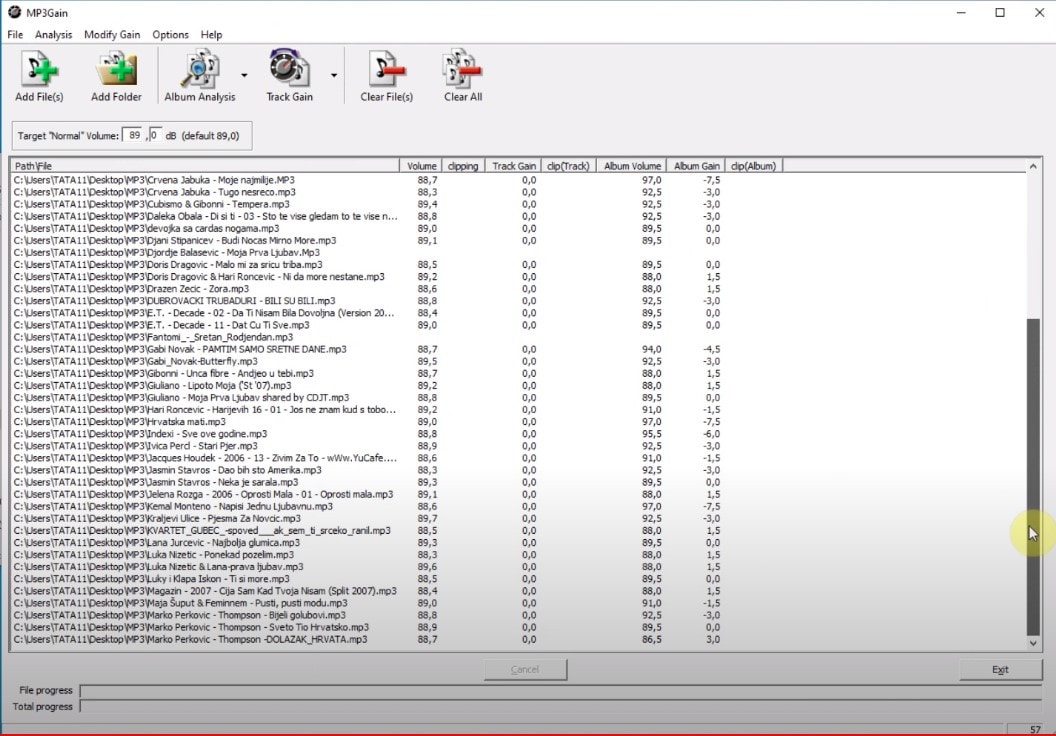Click the Exit button

click(x=1000, y=669)
